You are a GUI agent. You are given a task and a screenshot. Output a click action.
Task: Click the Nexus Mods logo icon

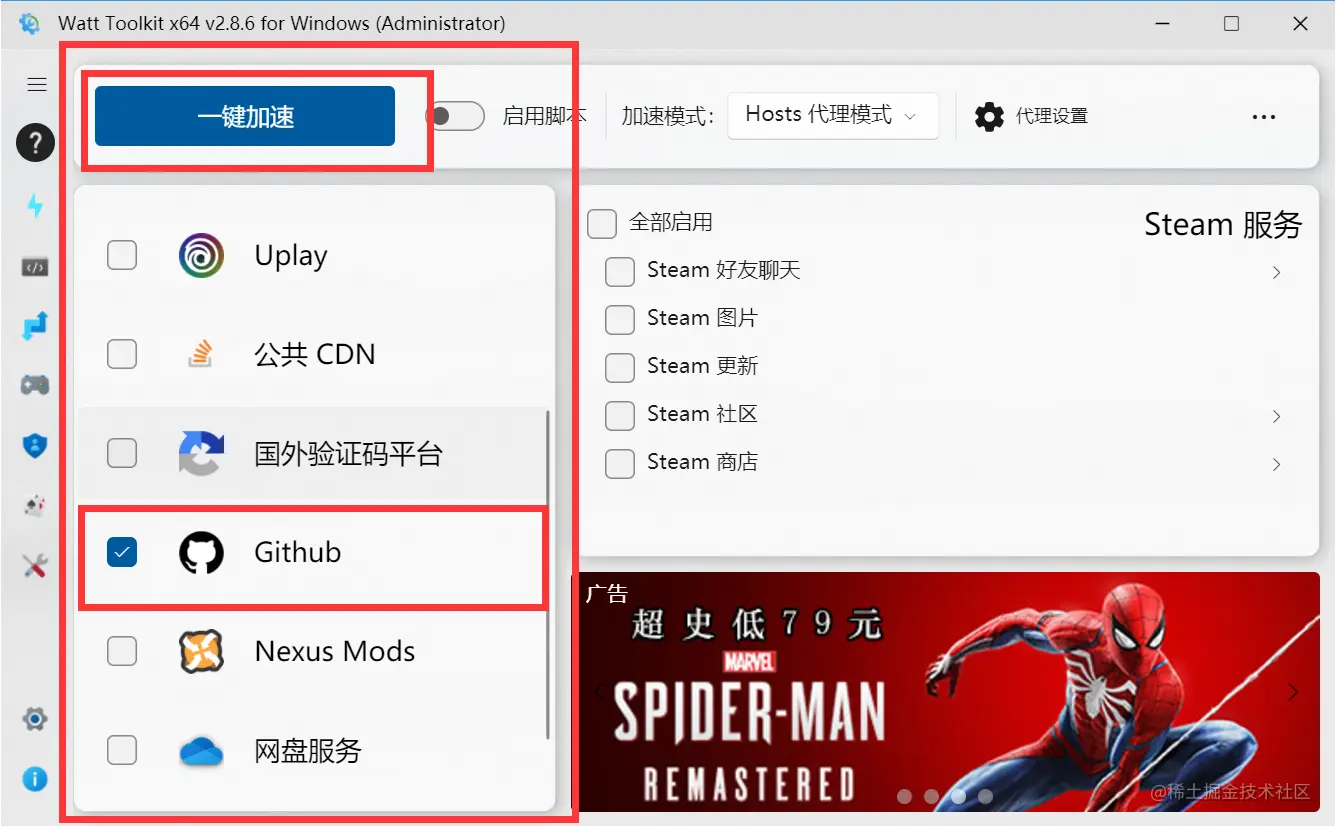[201, 652]
